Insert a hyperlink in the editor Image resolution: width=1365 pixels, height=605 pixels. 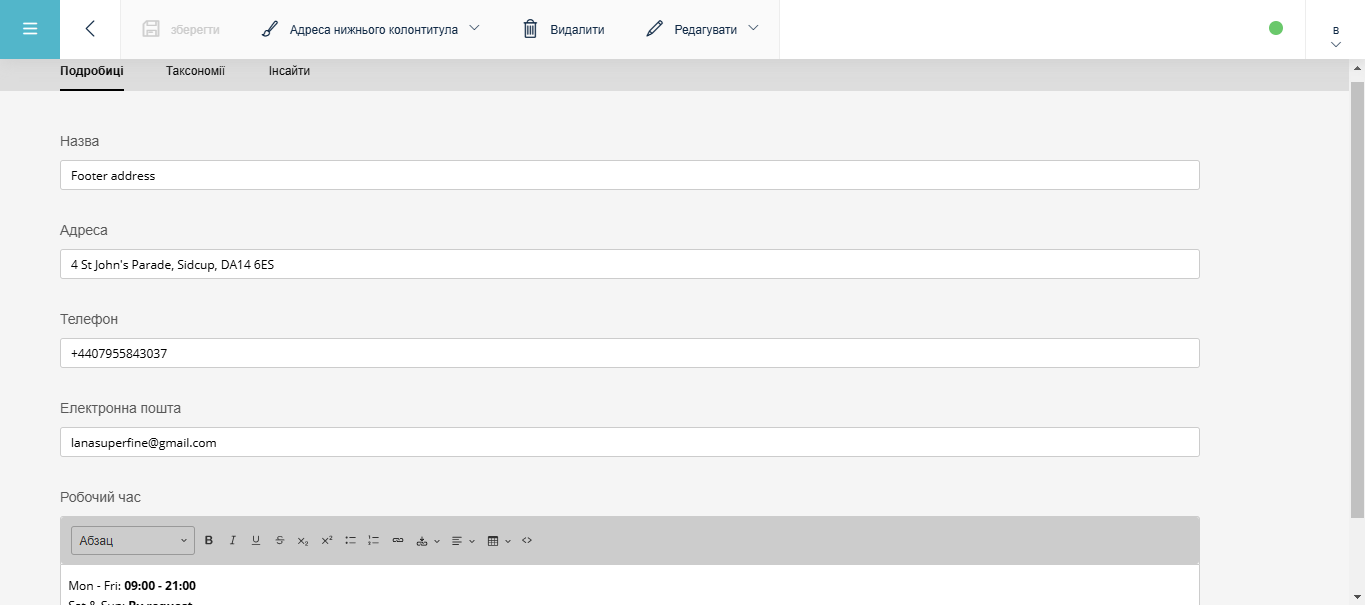[398, 540]
